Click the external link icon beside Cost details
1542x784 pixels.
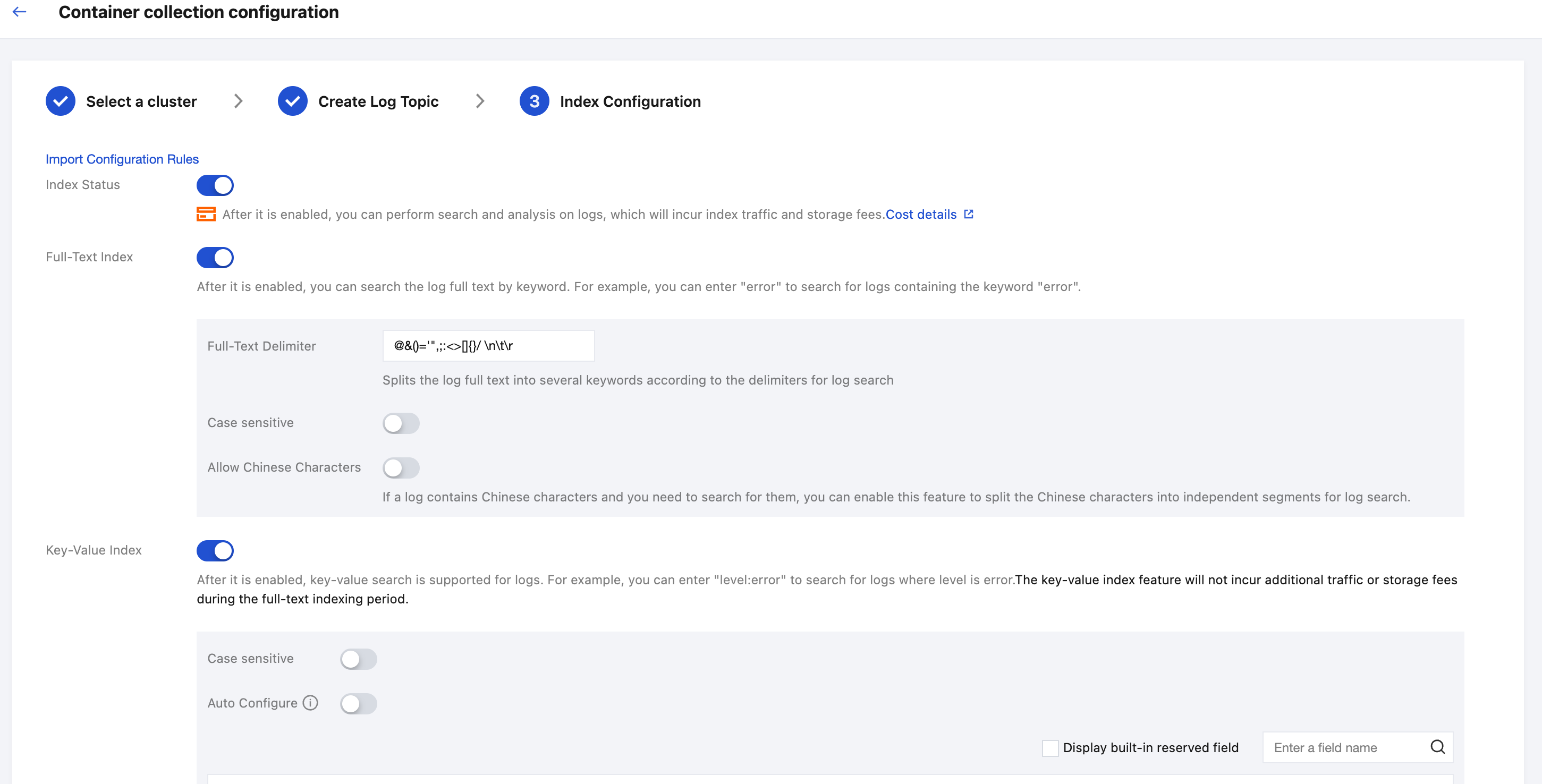[x=969, y=214]
